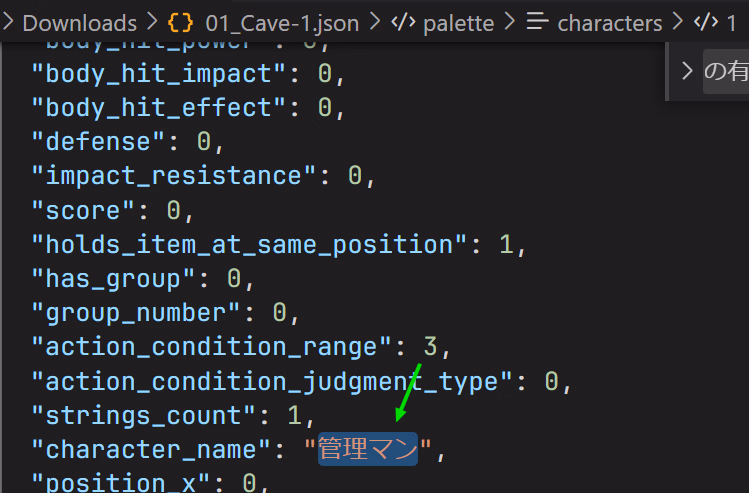This screenshot has height=493, width=749.
Task: Click the "holds_item_at_same_position" key
Action: click(x=250, y=244)
